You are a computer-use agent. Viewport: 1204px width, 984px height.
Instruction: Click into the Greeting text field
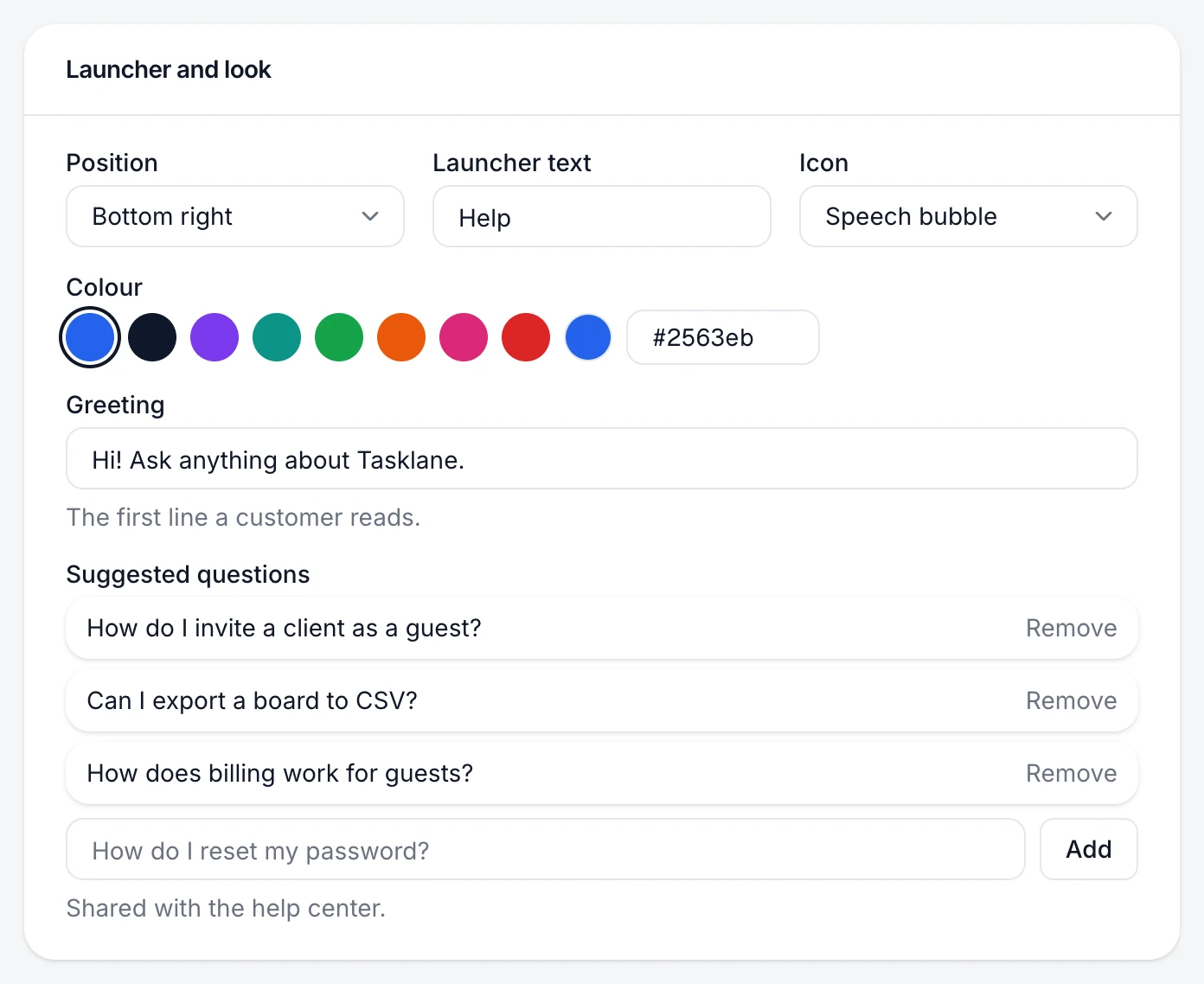point(602,458)
